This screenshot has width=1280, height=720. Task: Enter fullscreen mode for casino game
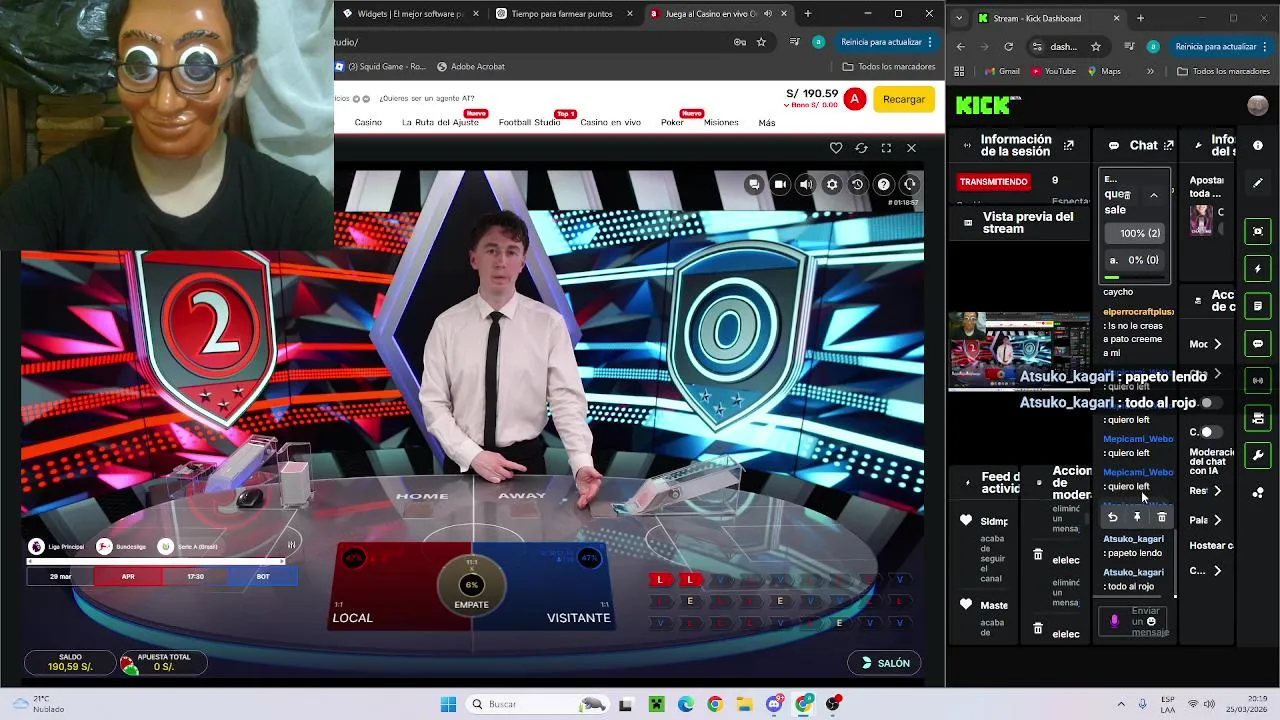tap(886, 148)
